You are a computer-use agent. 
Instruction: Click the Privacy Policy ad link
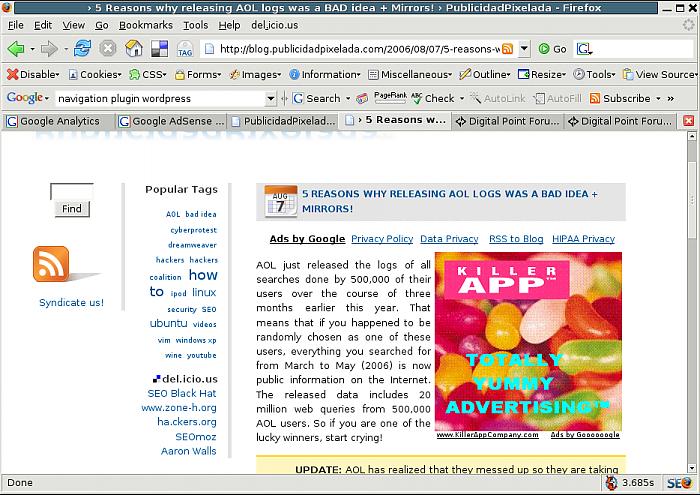click(x=382, y=239)
